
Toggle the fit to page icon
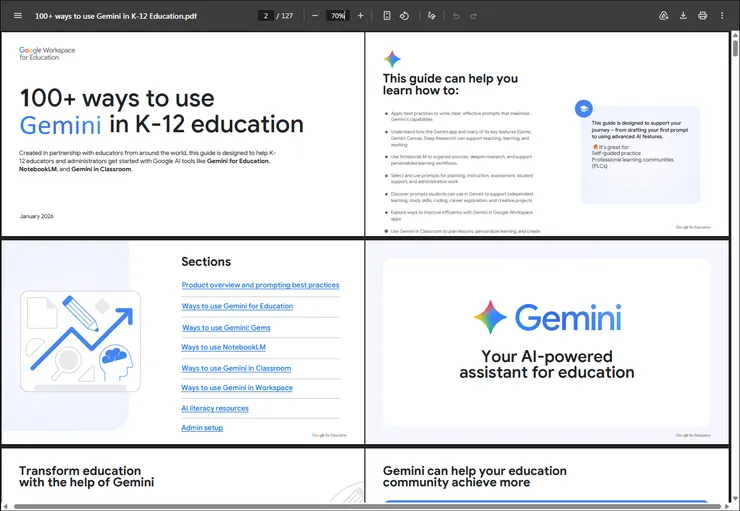[387, 16]
